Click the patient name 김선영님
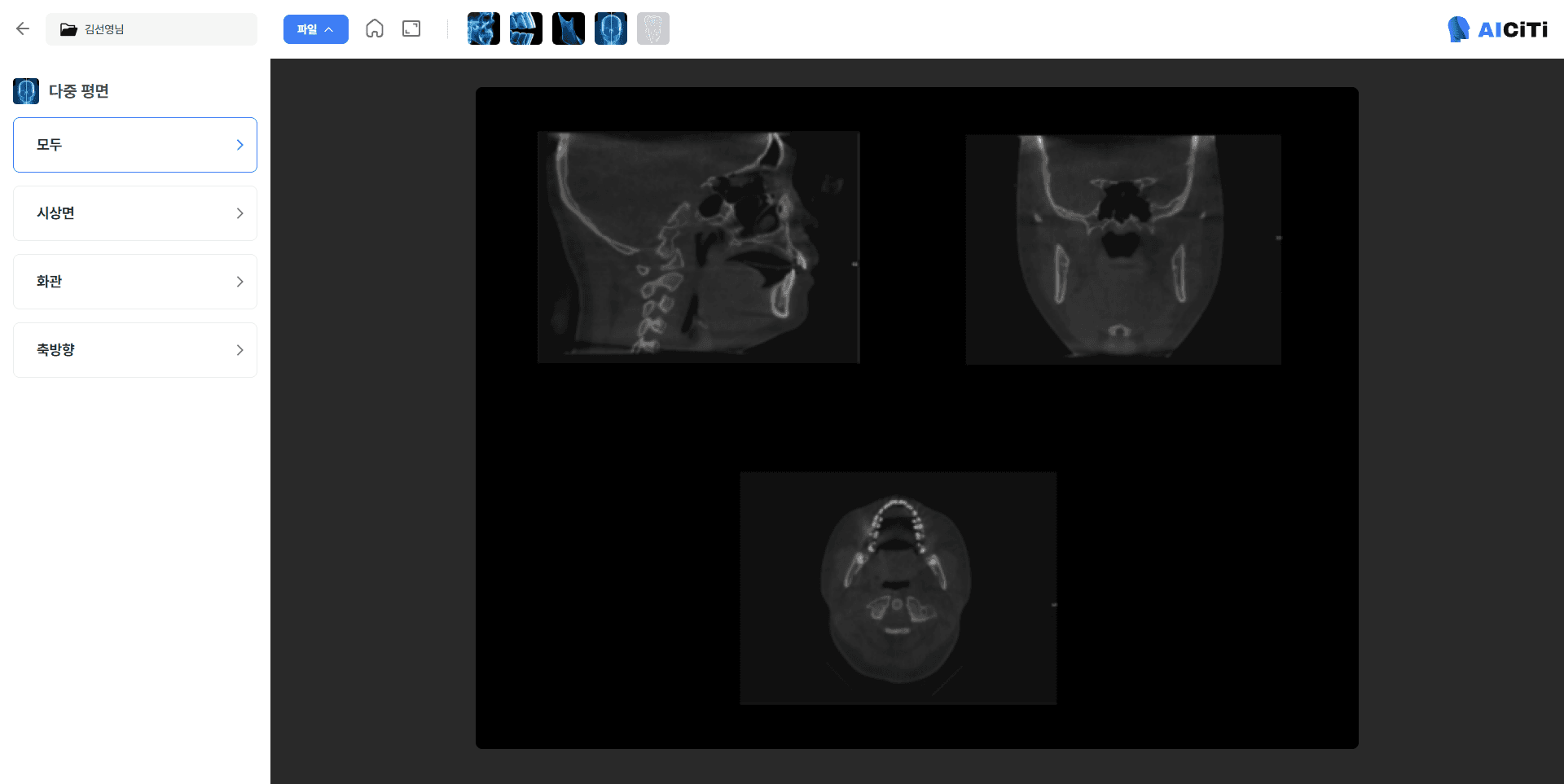This screenshot has height=784, width=1564. tap(103, 29)
